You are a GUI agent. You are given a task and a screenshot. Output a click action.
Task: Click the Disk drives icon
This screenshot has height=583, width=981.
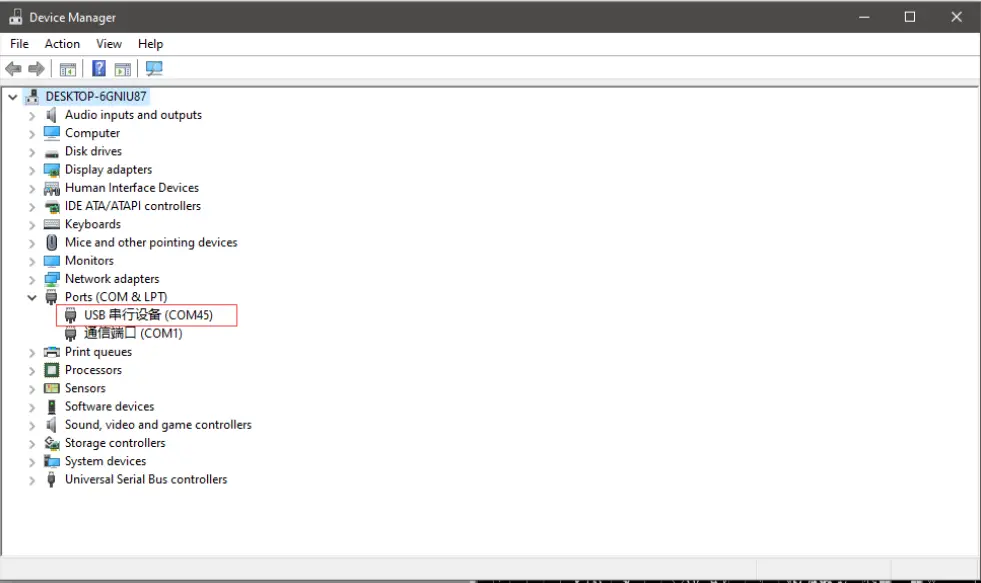tap(51, 152)
